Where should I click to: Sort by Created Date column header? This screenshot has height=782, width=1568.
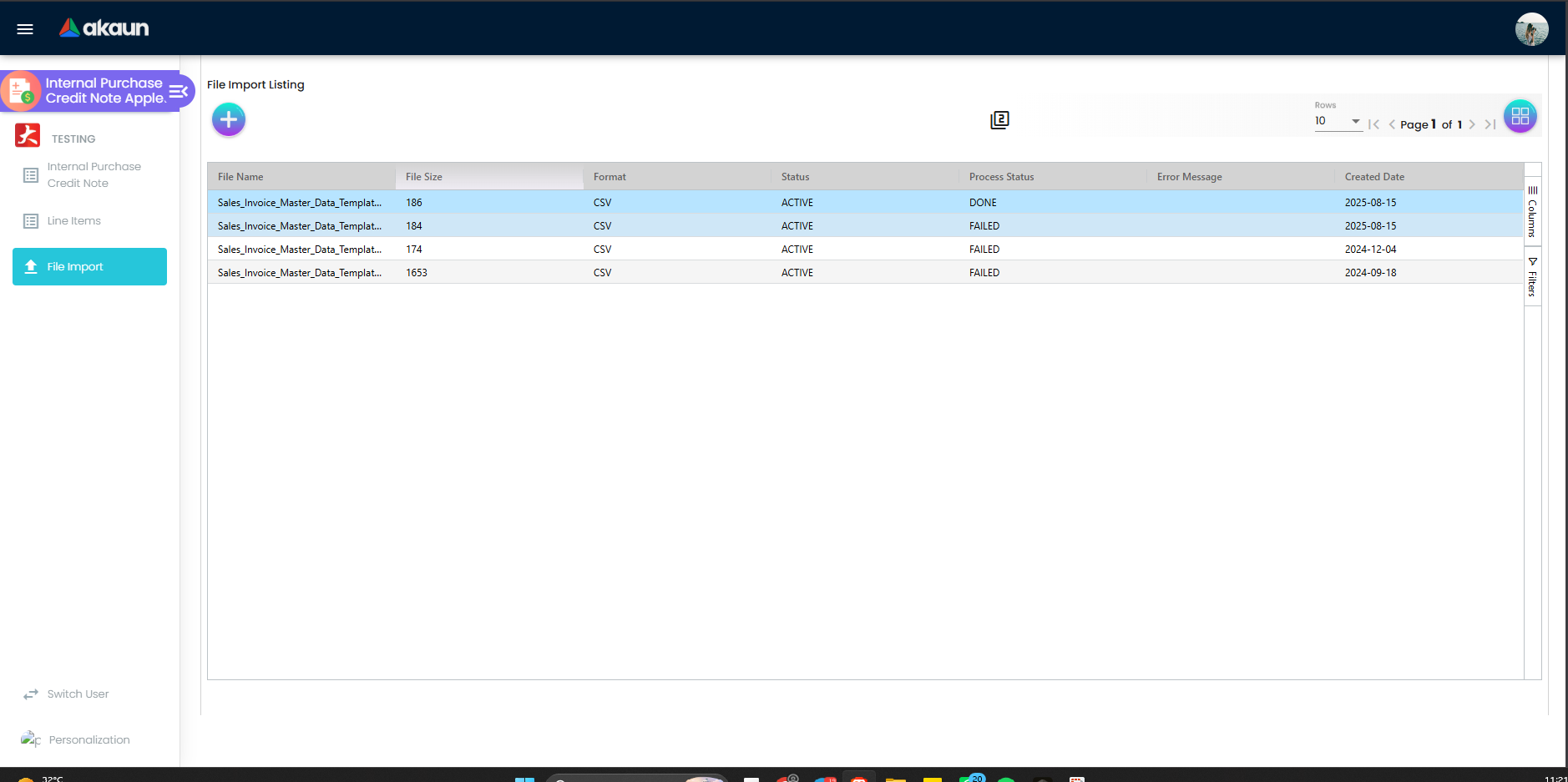1429,177
